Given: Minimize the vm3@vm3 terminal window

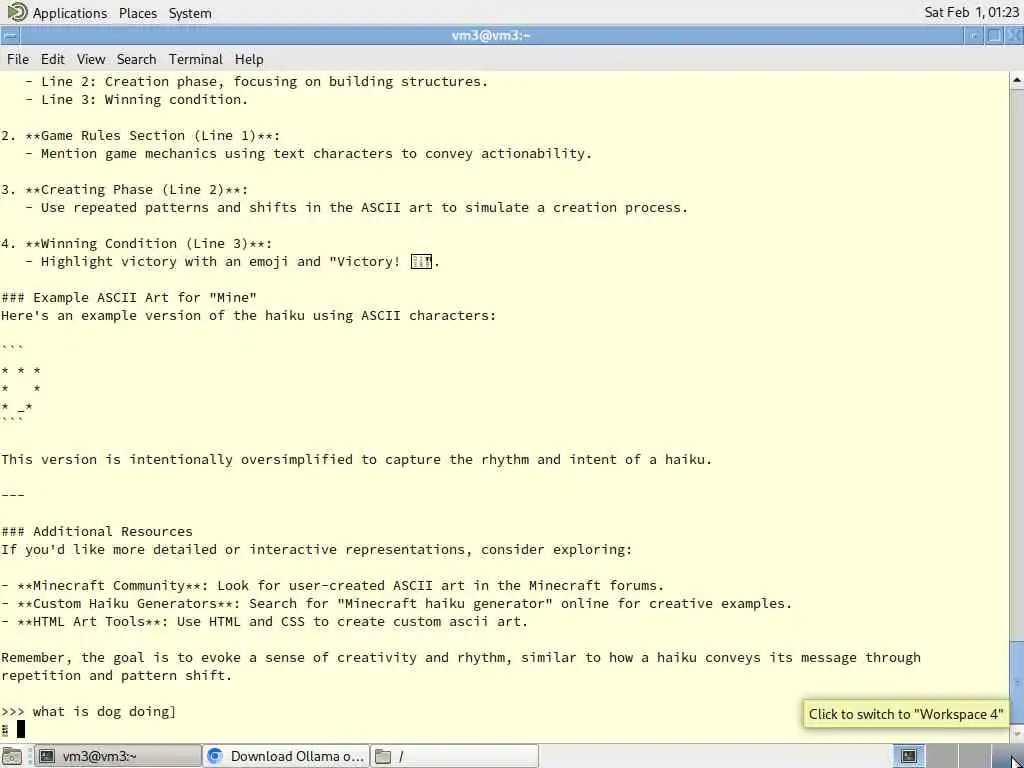Looking at the screenshot, I should tap(974, 36).
